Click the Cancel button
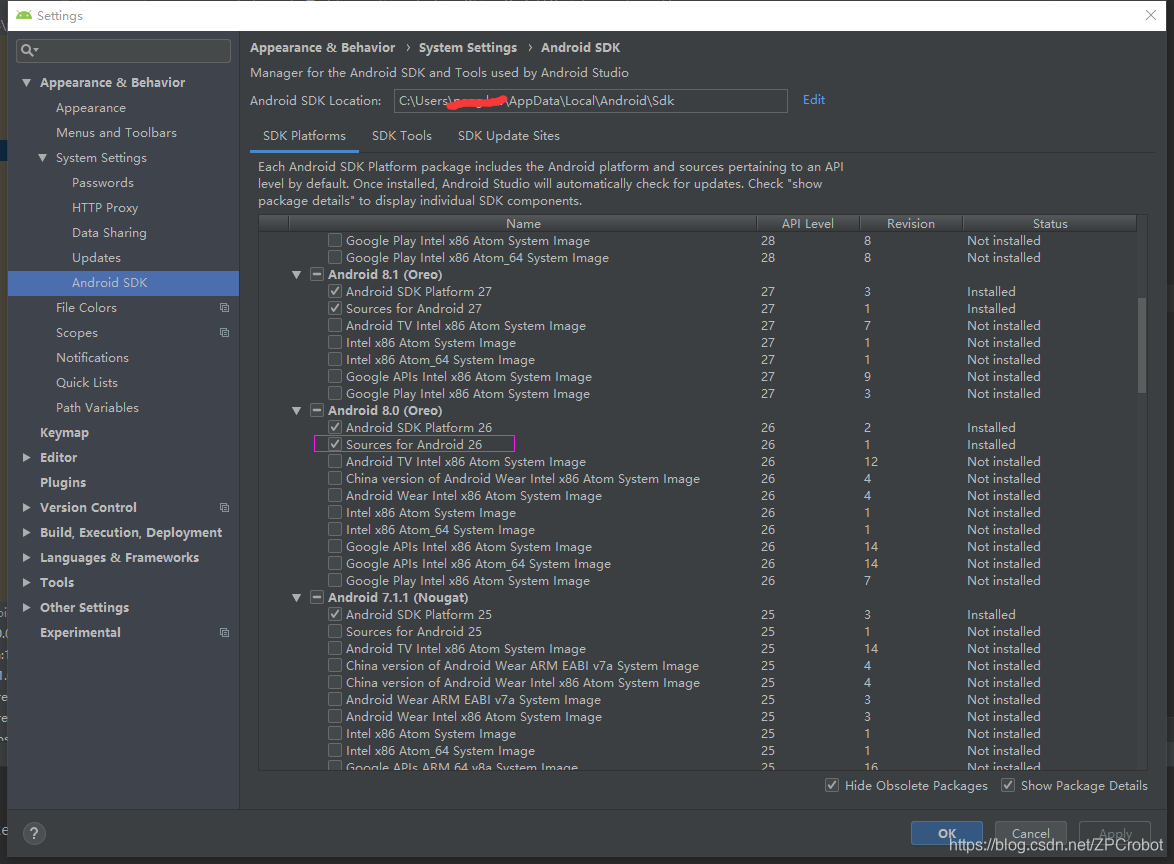1174x864 pixels. 1030,833
